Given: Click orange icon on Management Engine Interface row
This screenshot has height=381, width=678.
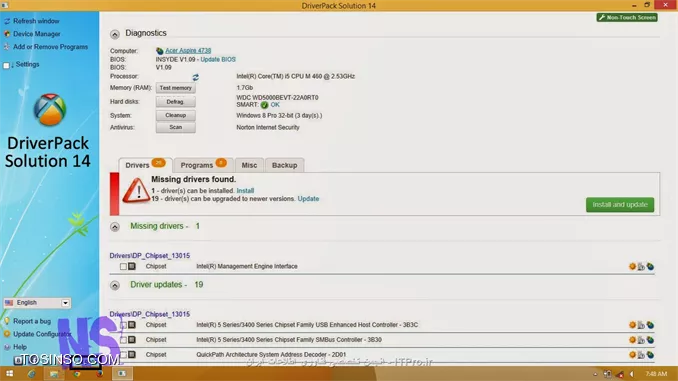Looking at the screenshot, I should tap(632, 266).
